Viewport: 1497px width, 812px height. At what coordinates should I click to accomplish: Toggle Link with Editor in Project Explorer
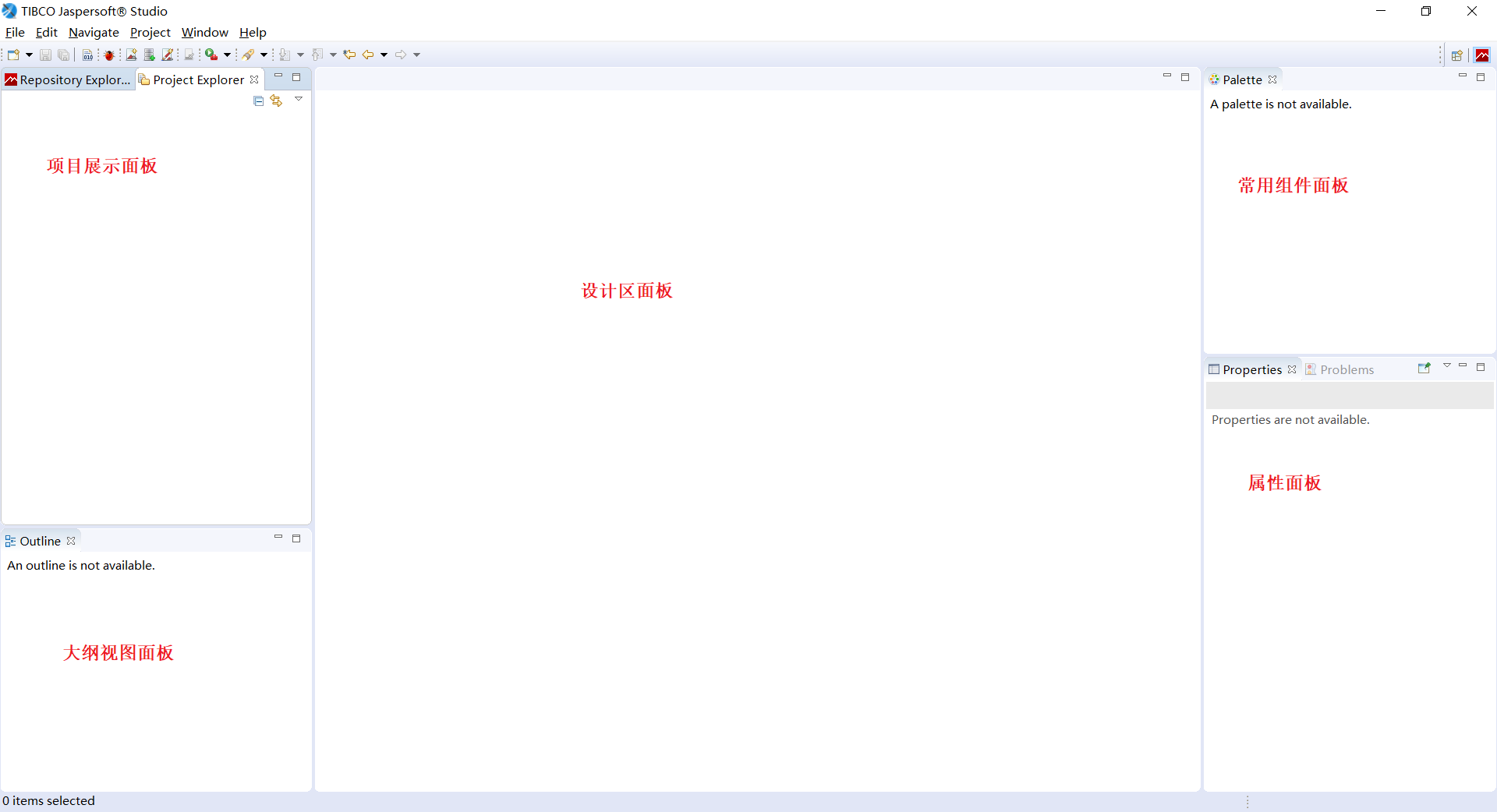[x=277, y=101]
